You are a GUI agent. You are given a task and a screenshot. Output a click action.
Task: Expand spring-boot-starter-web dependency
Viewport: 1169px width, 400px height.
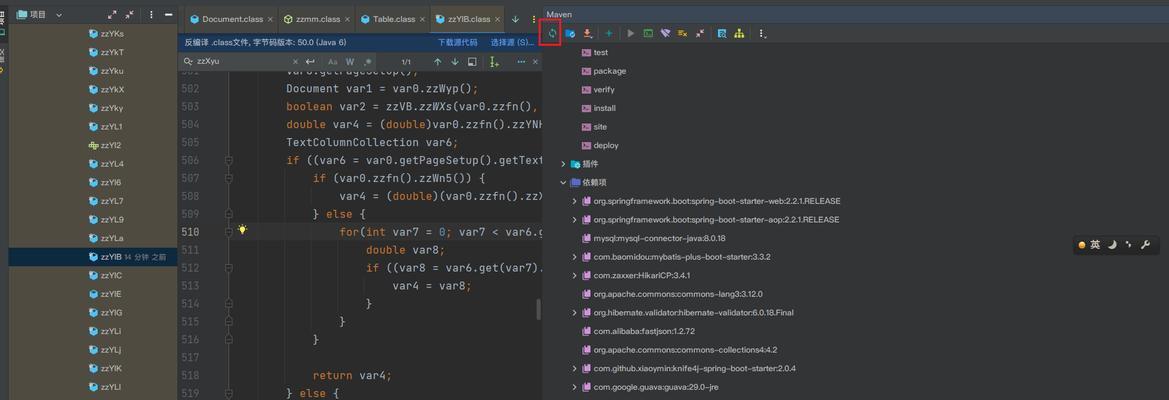tap(574, 201)
